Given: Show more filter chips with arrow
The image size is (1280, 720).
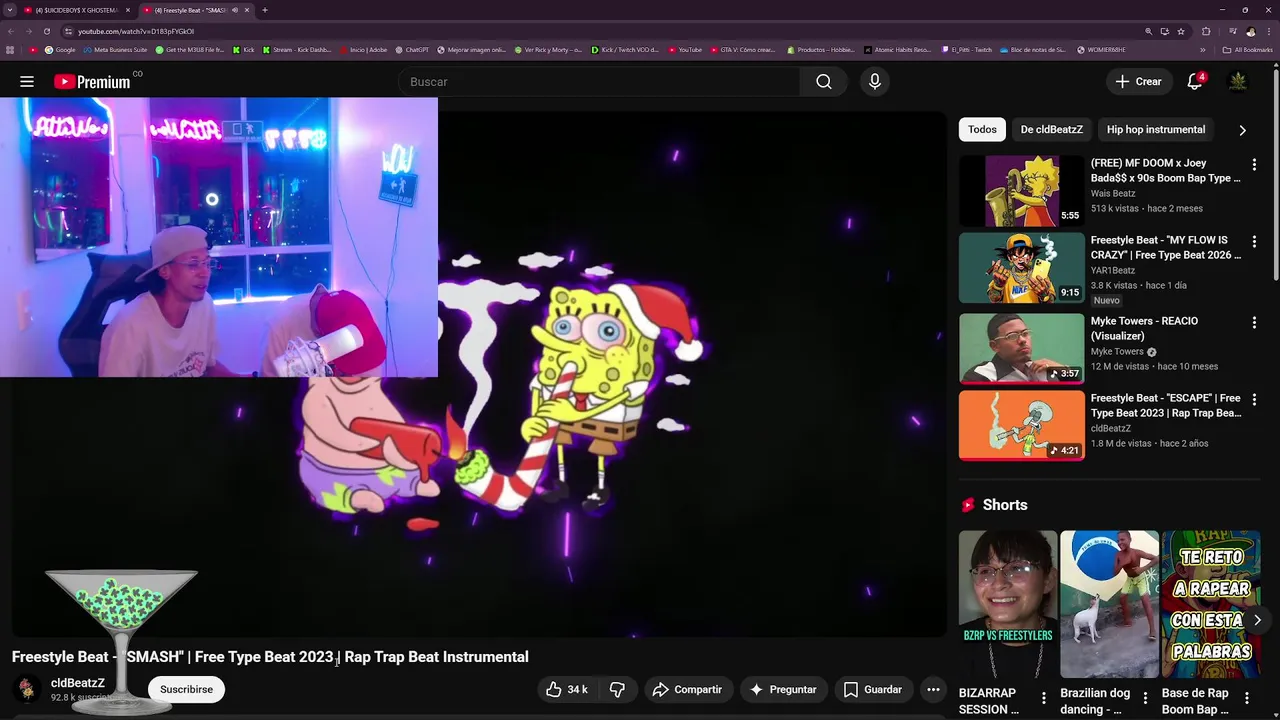Looking at the screenshot, I should [1242, 130].
